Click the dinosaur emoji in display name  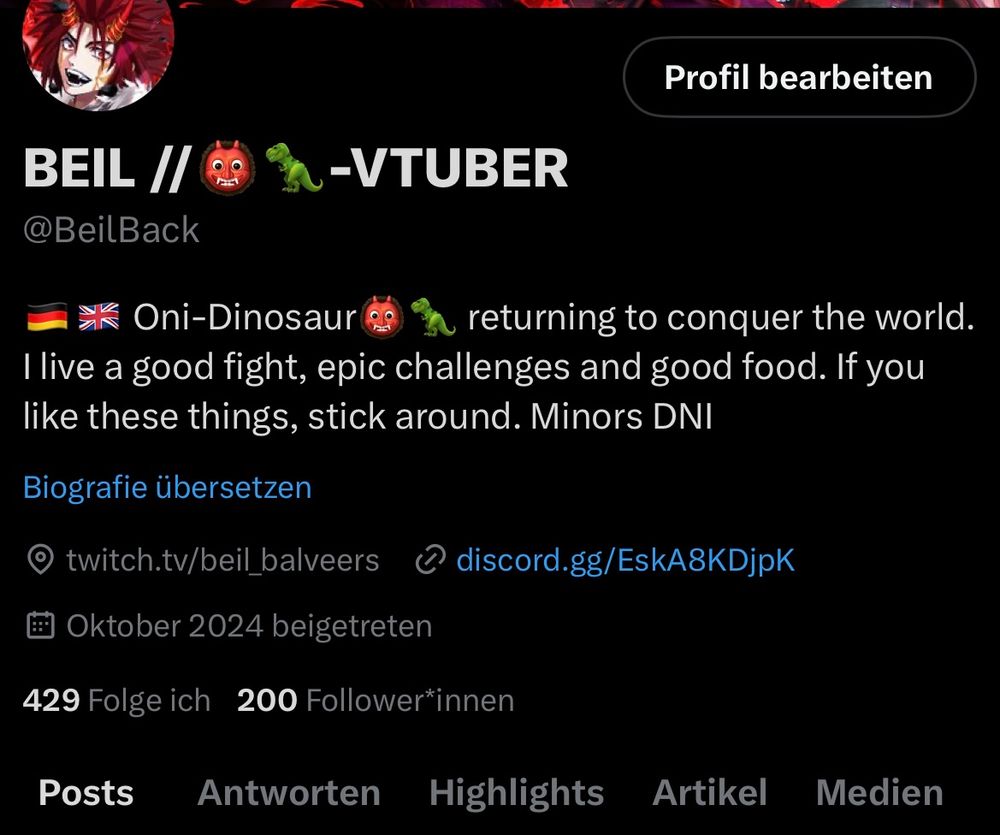tap(294, 168)
